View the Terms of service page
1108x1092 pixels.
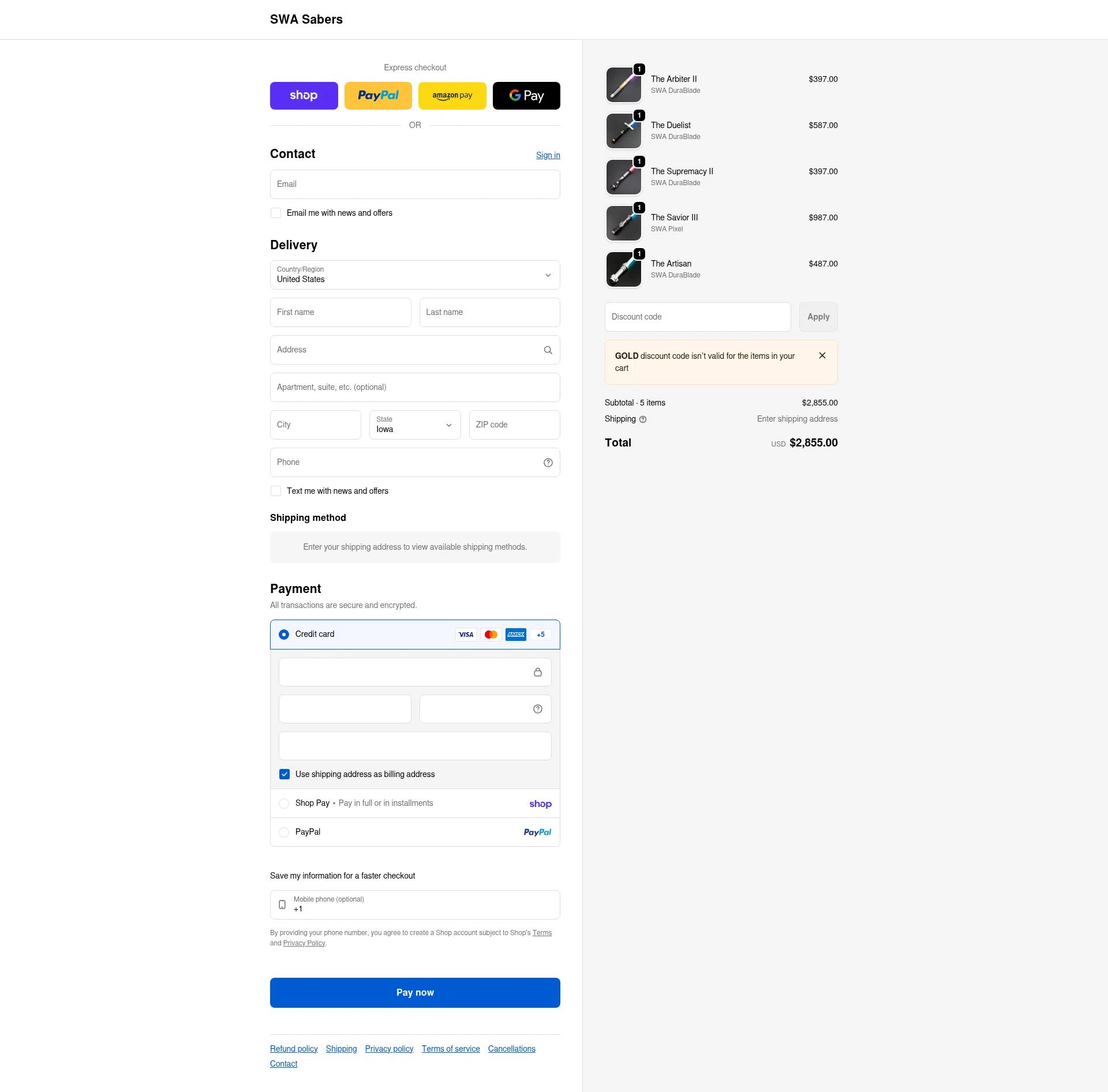(451, 1048)
